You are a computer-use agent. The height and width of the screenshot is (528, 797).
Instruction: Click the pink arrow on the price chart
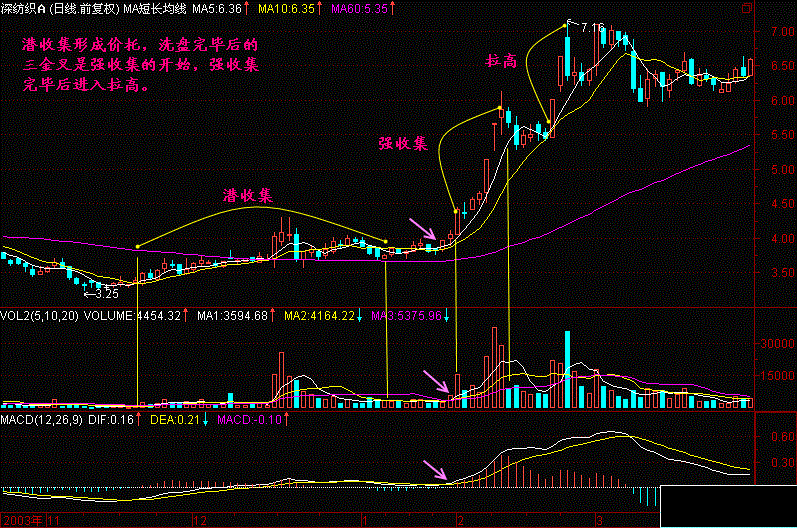(x=420, y=228)
